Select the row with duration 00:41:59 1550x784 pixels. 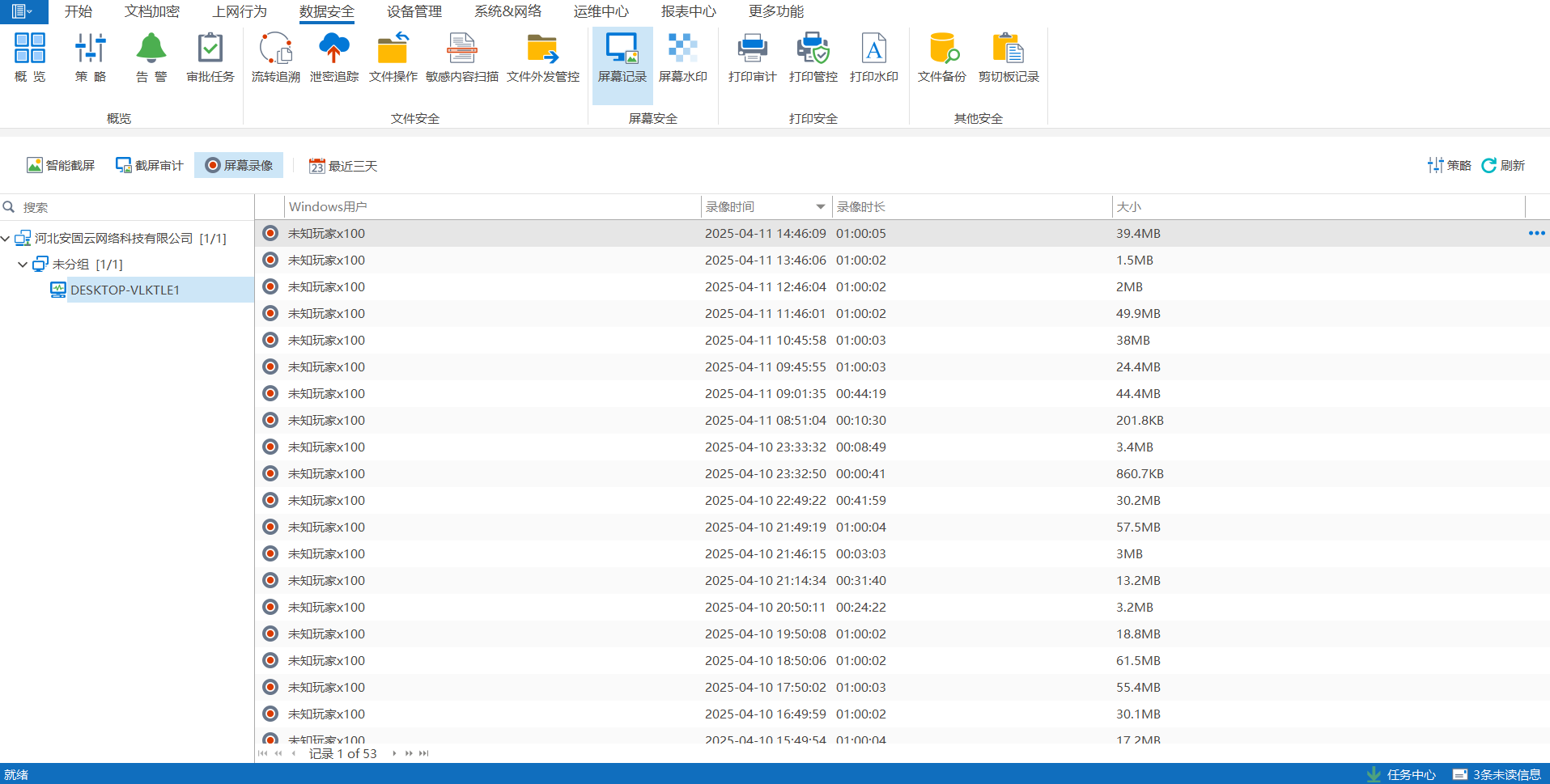coord(902,500)
